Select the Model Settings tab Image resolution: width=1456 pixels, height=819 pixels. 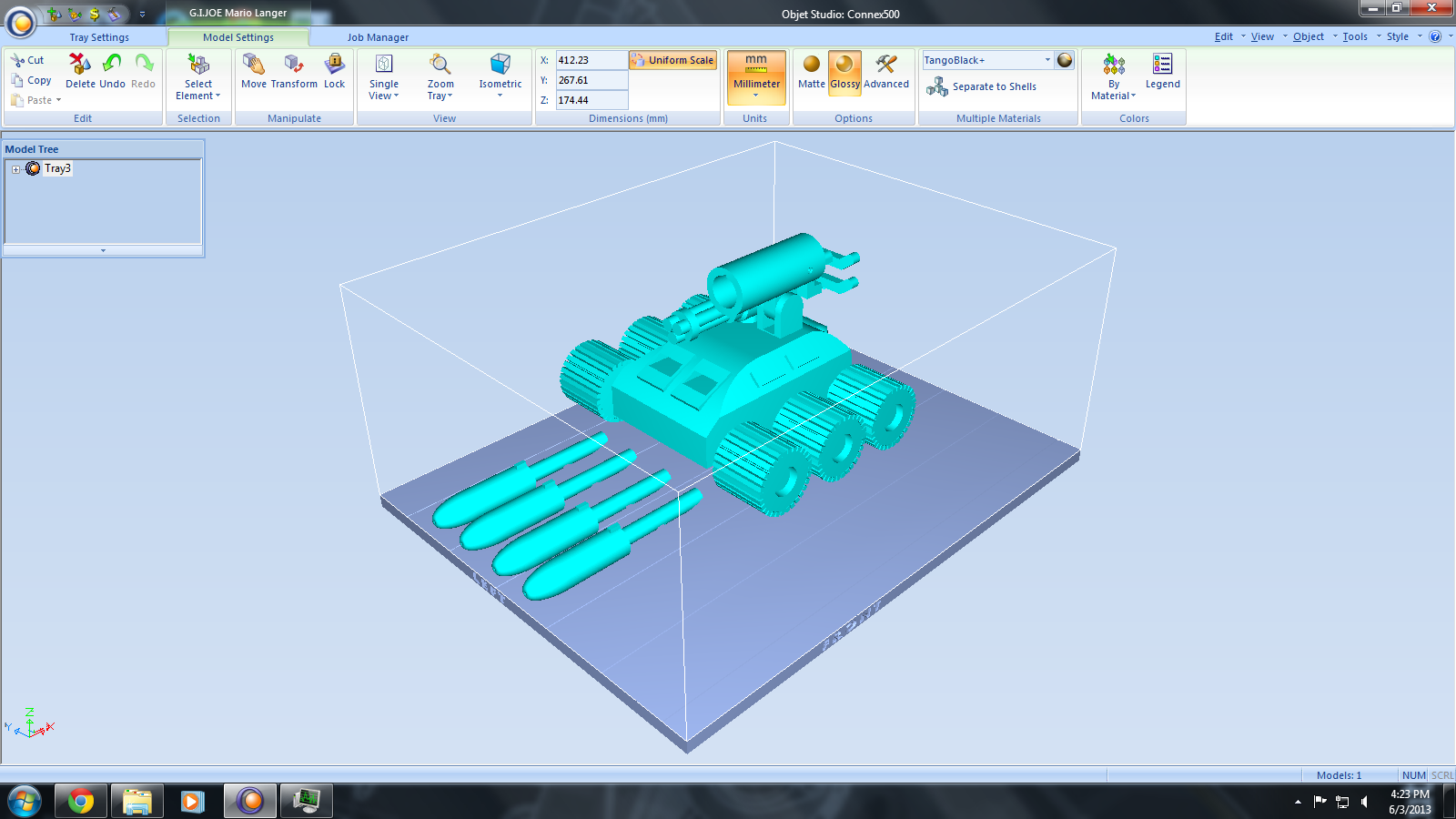238,37
